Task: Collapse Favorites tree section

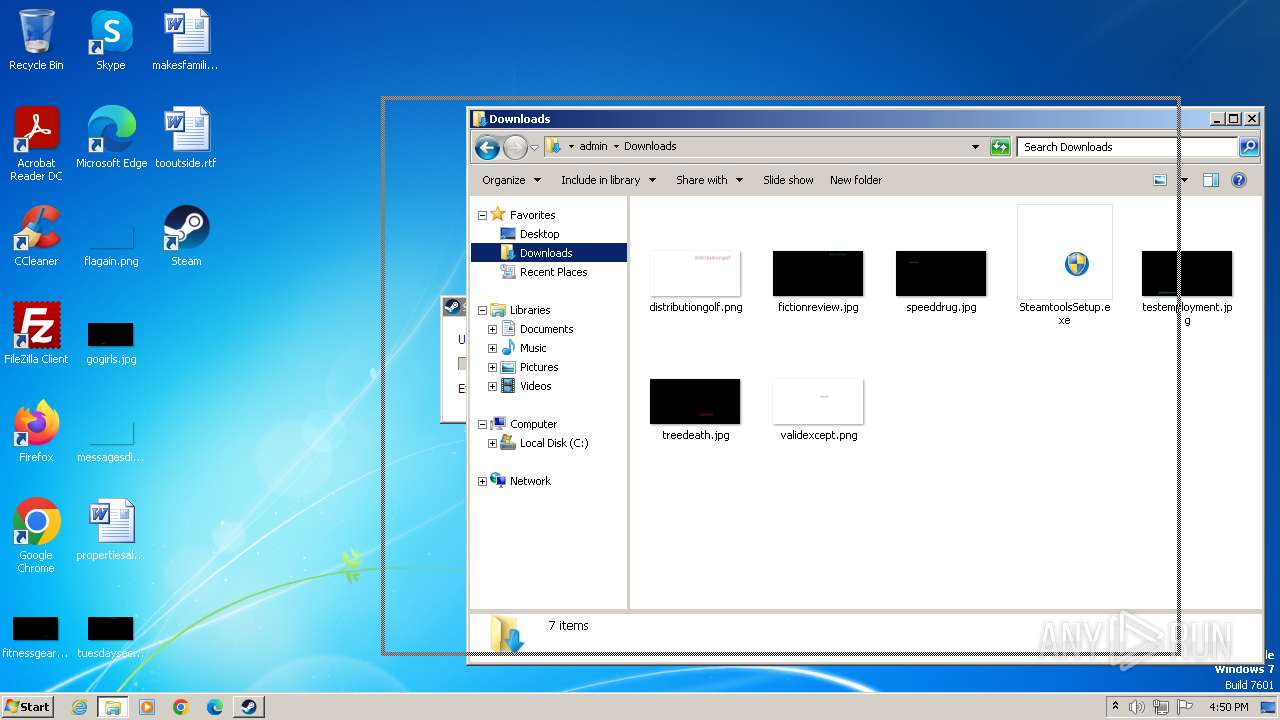Action: [482, 215]
